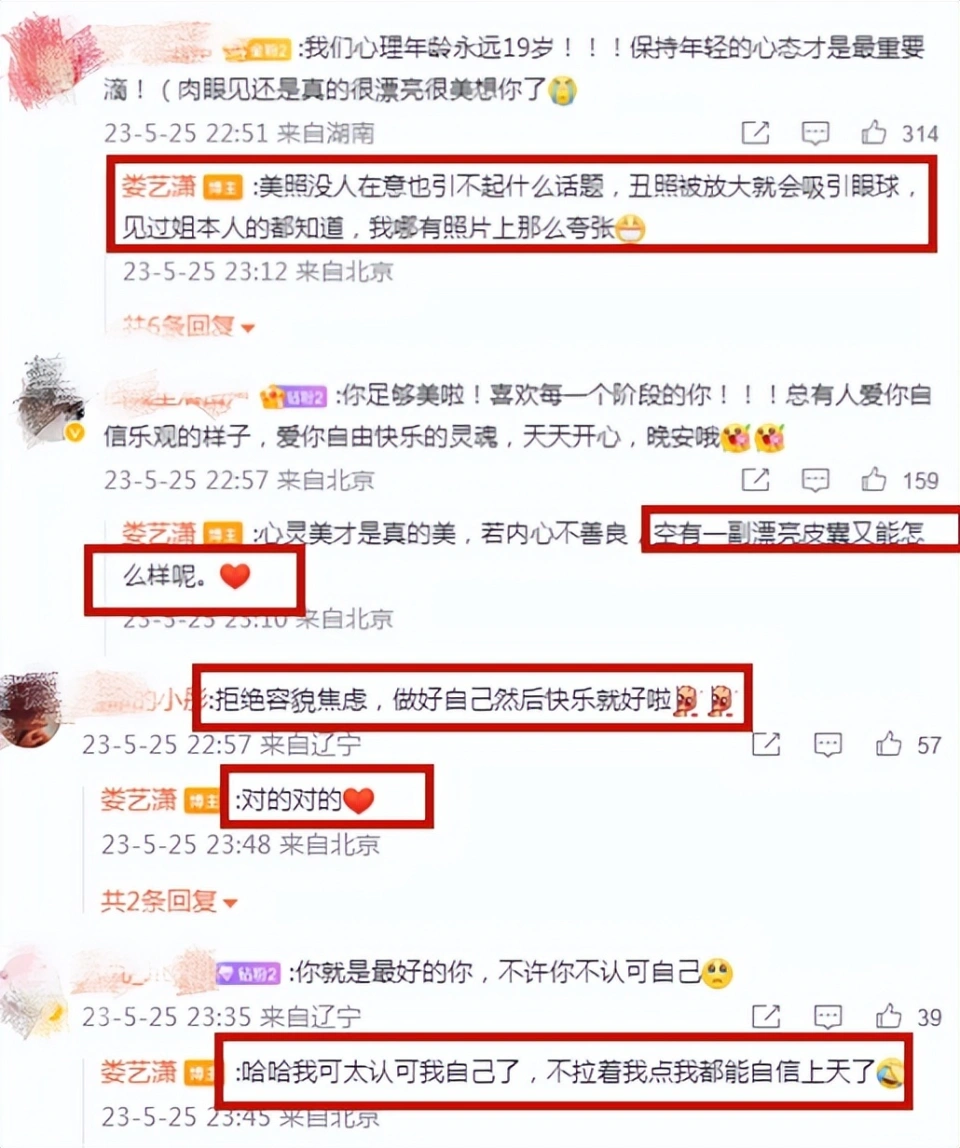Like the comment with 39 likes
960x1148 pixels.
coord(888,1015)
